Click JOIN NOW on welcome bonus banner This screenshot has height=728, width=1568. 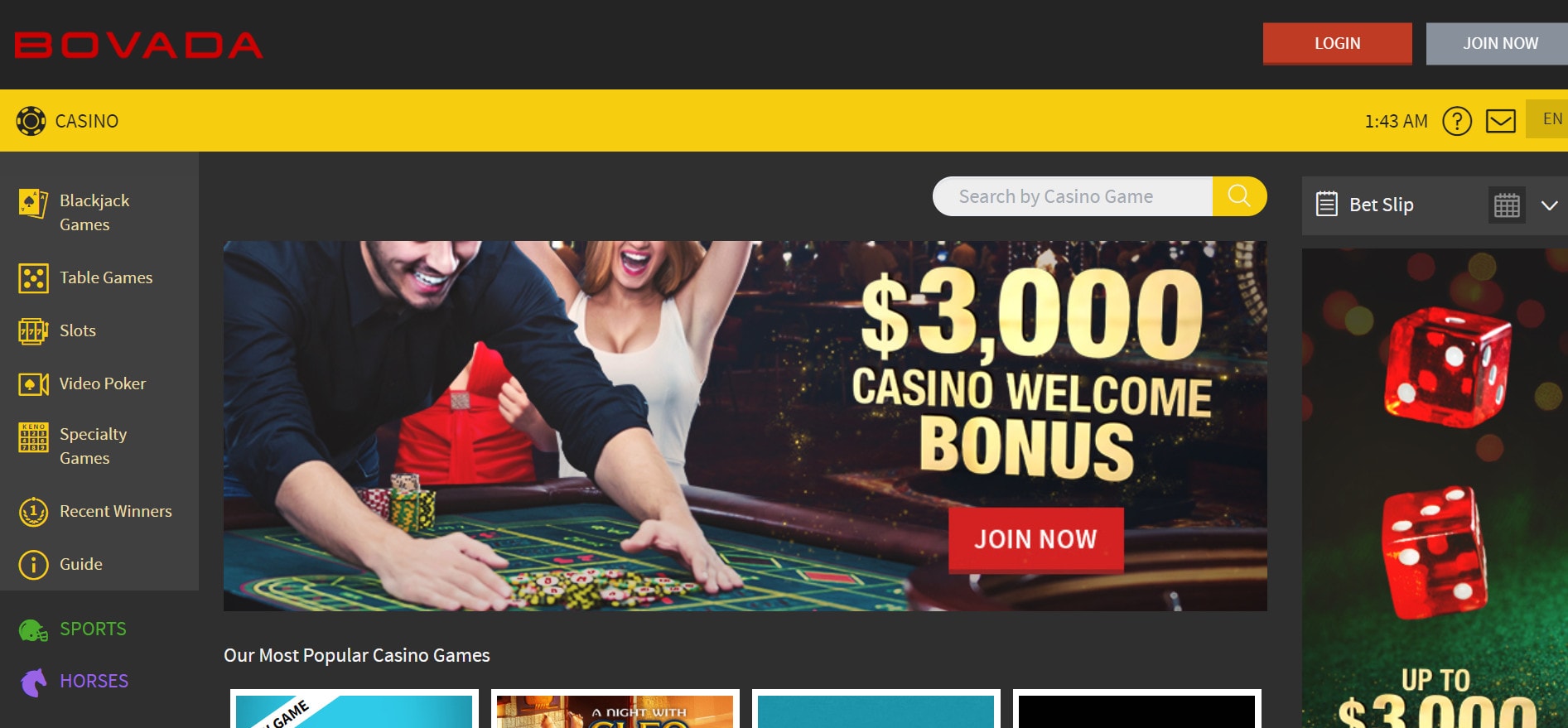tap(1036, 539)
